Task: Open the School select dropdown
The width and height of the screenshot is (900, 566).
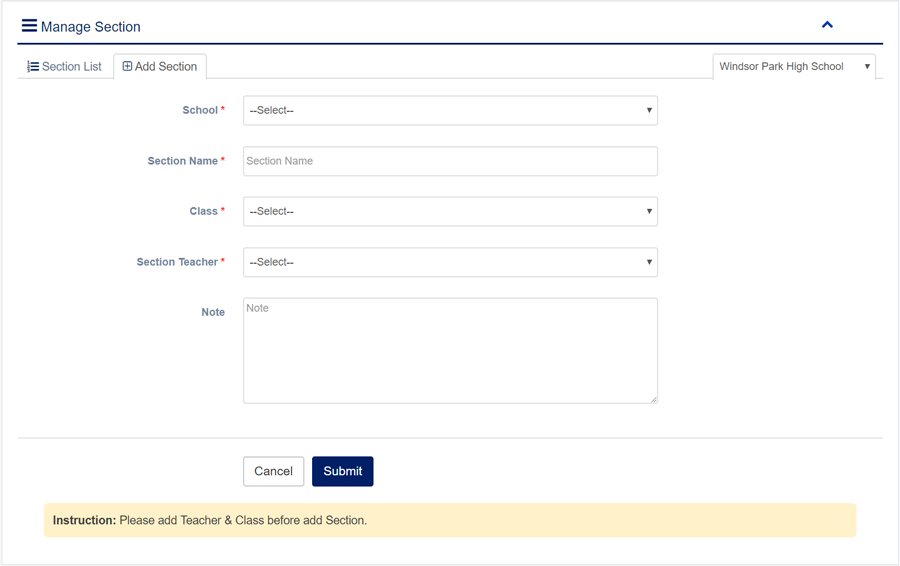Action: pos(450,110)
